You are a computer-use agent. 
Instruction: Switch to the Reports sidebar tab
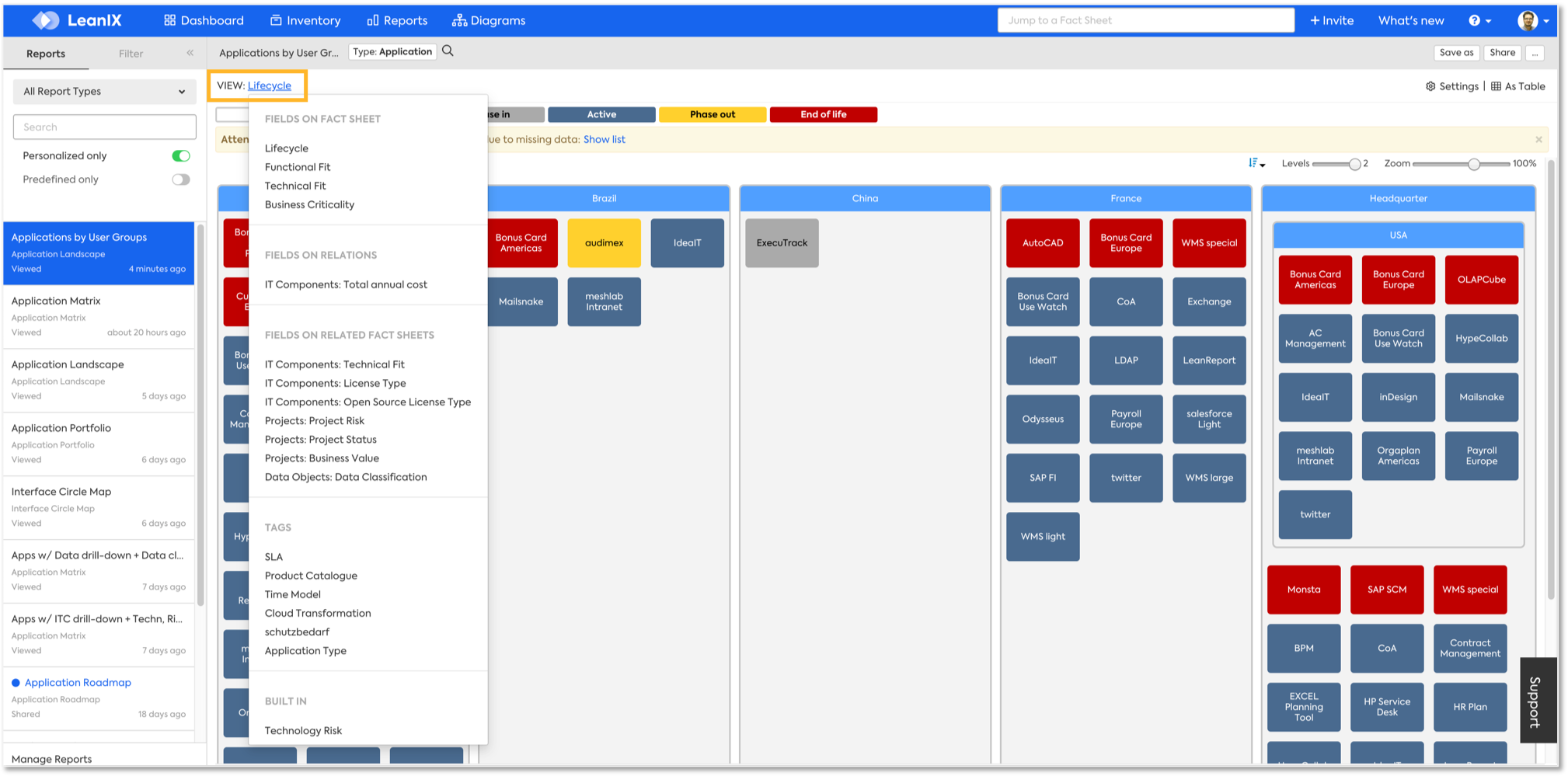46,54
